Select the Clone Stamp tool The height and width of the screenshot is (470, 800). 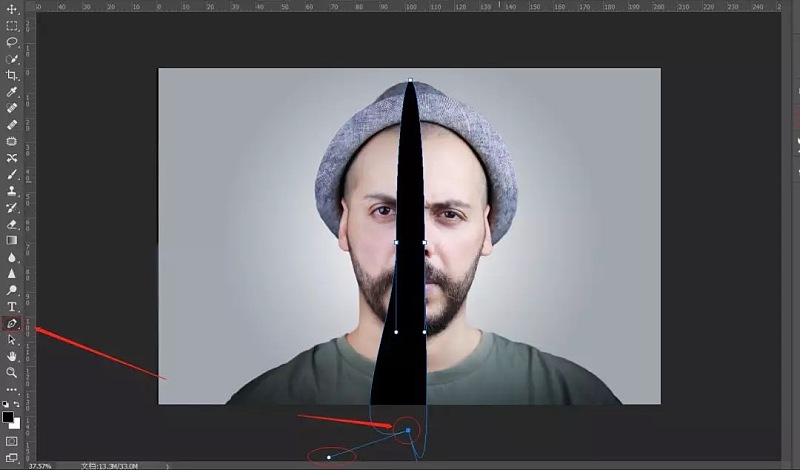coord(11,191)
